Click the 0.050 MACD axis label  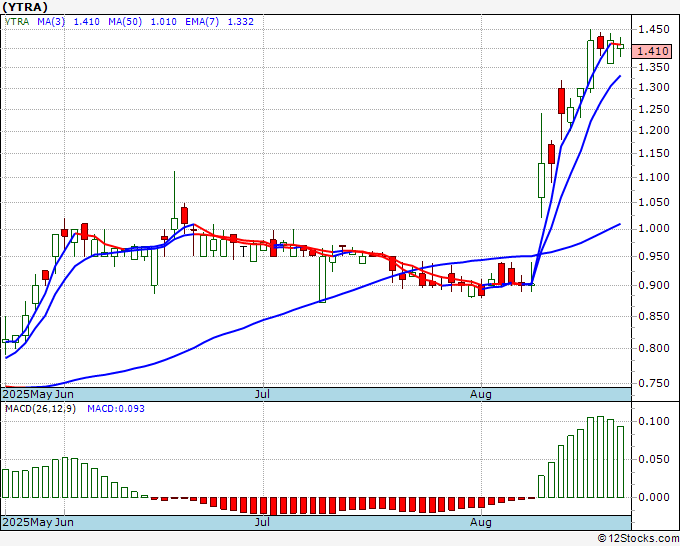(x=654, y=459)
